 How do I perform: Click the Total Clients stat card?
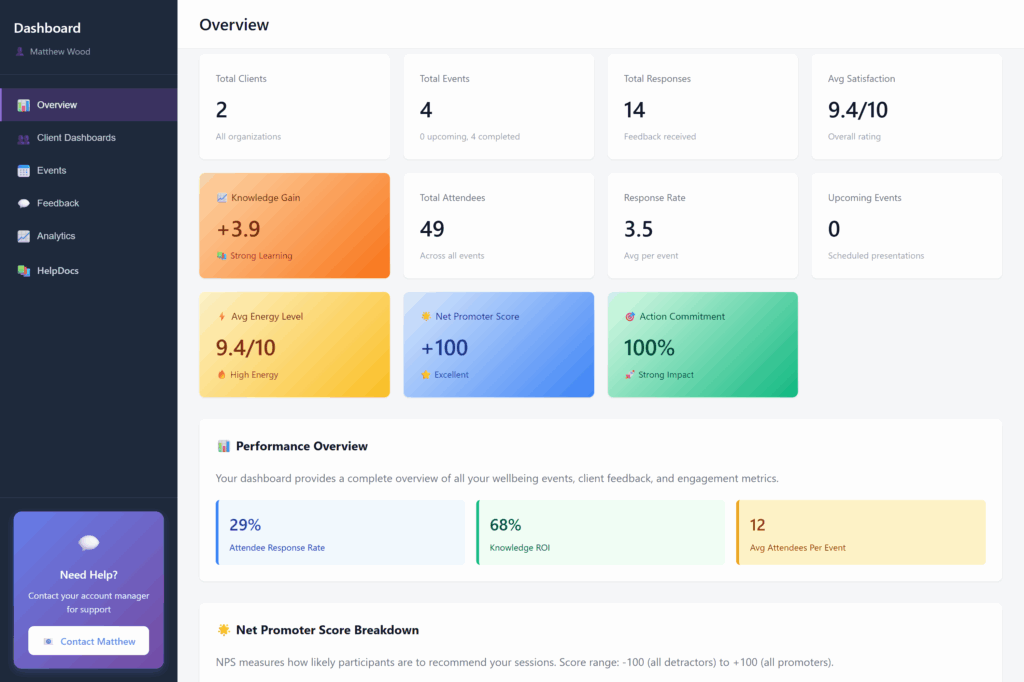click(294, 106)
